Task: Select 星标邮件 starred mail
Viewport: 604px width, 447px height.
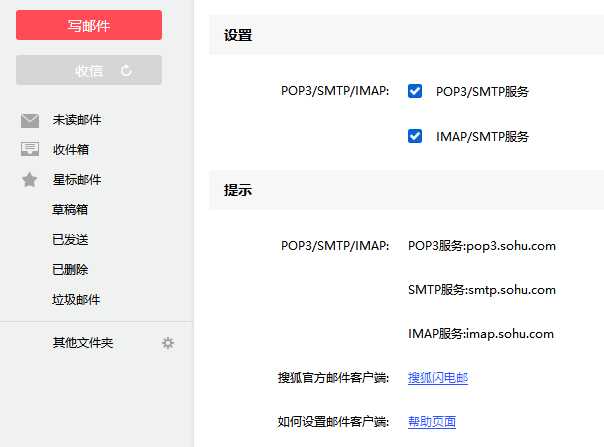Action: pyautogui.click(x=77, y=180)
